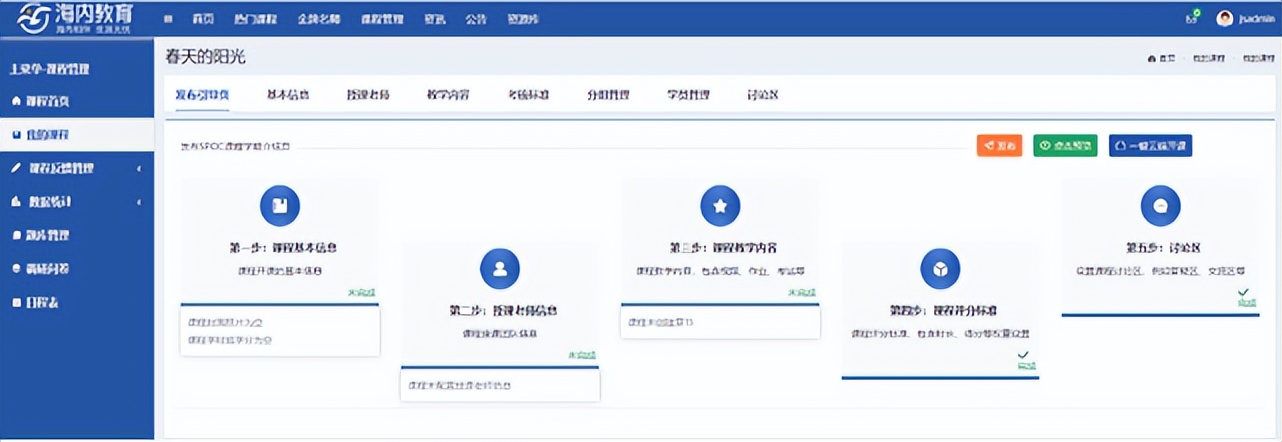Open notifications icon with green badge
The height and width of the screenshot is (442, 1282).
pyautogui.click(x=1191, y=18)
